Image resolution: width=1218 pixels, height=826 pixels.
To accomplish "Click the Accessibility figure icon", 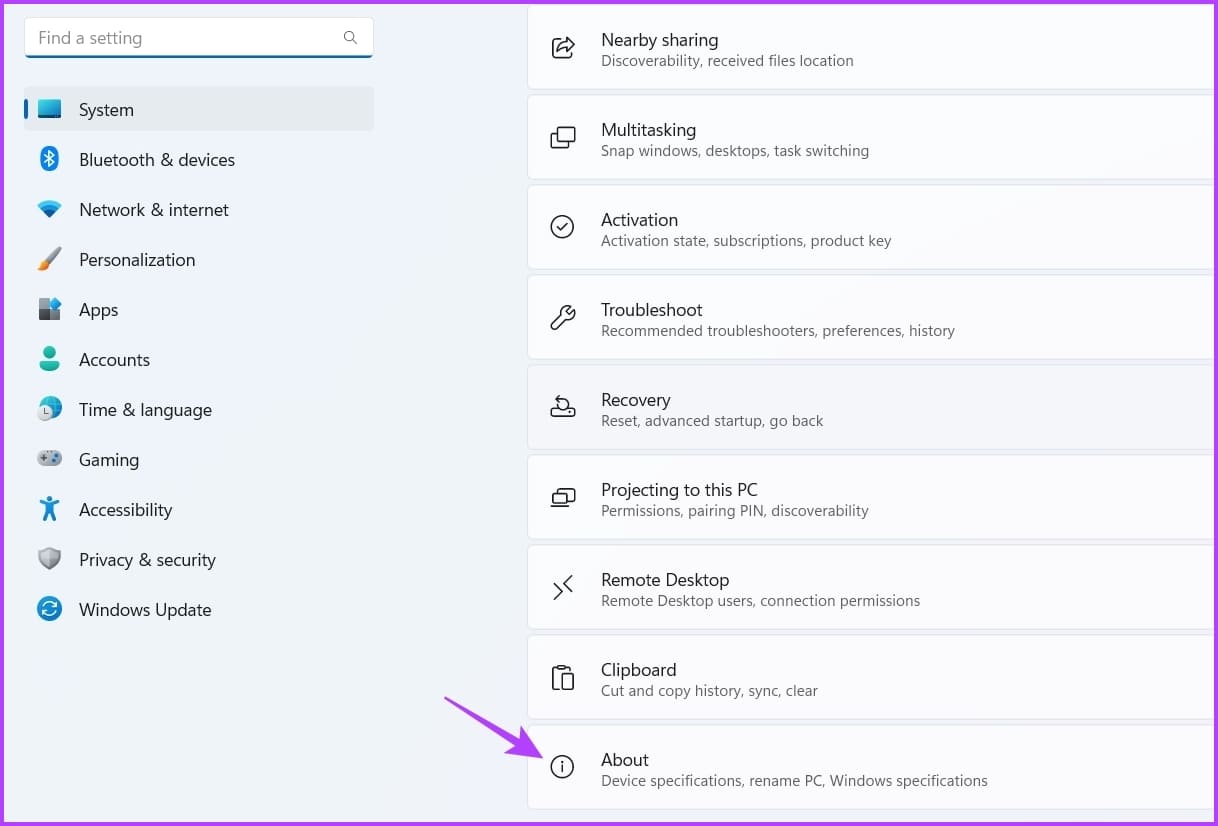I will [50, 509].
